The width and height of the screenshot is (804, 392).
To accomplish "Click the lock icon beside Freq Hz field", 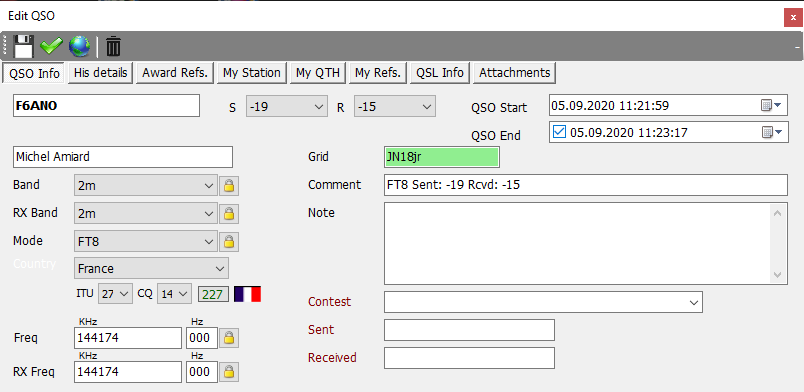I will (229, 338).
